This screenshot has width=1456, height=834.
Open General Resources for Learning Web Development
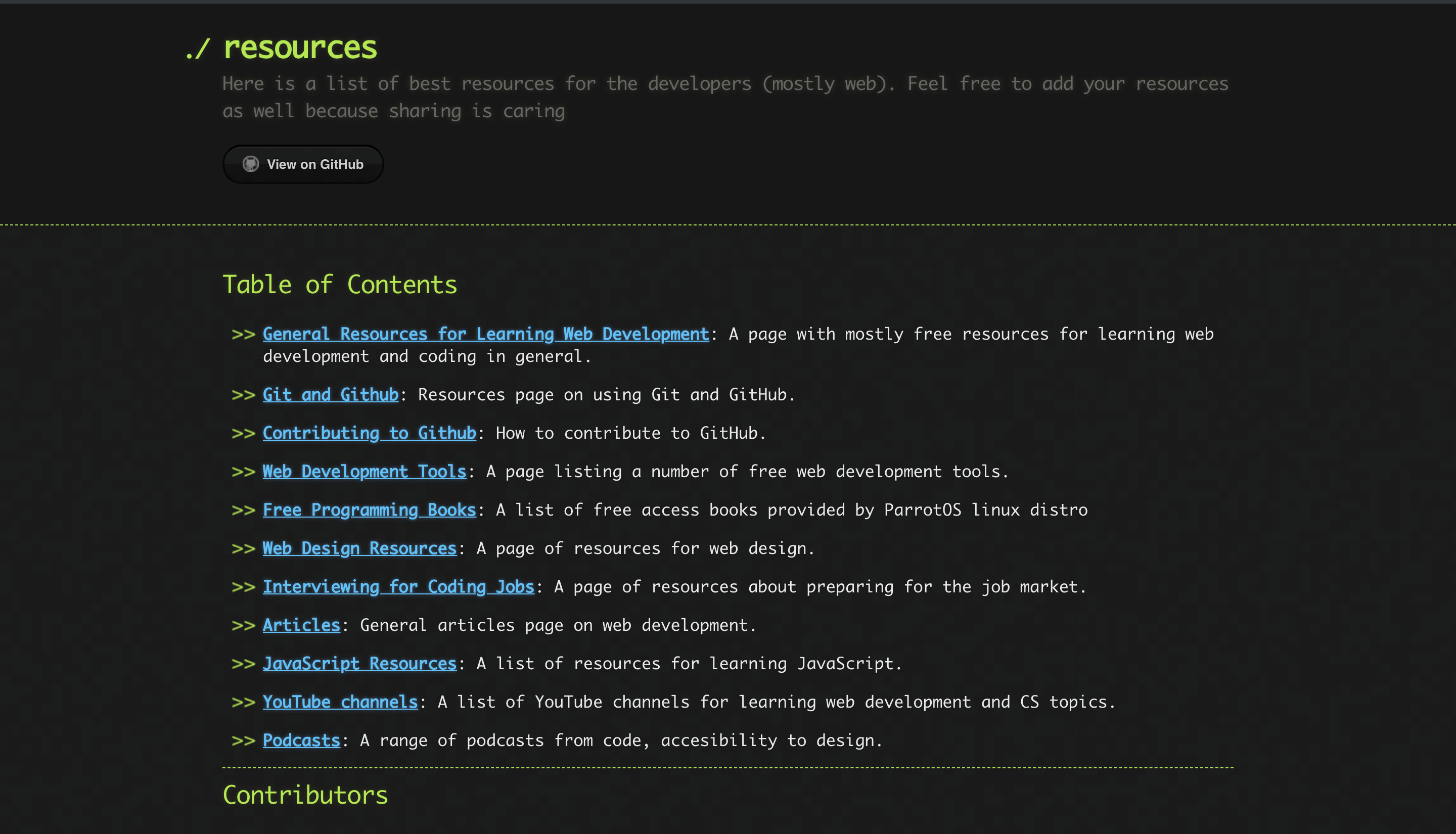pos(486,334)
